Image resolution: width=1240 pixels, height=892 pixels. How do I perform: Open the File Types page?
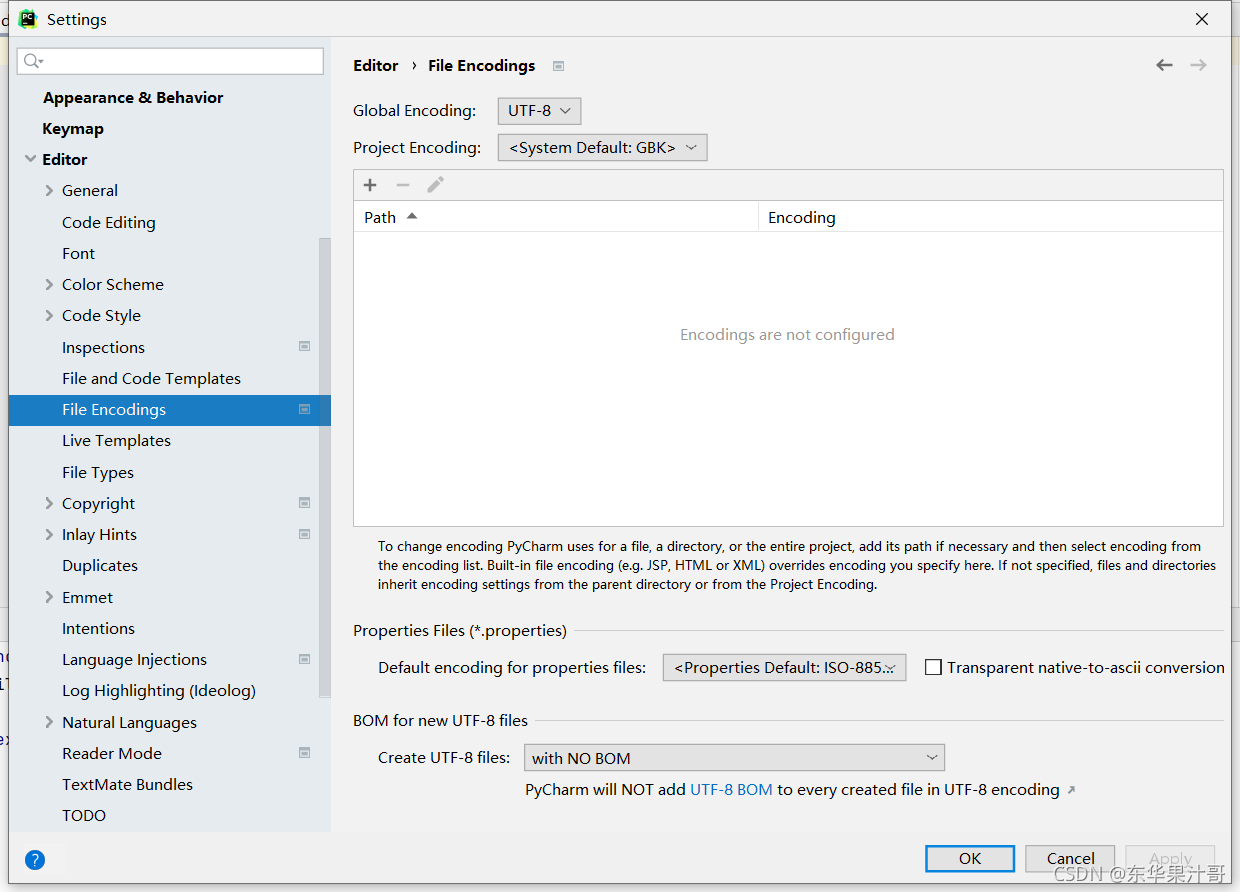coord(98,472)
